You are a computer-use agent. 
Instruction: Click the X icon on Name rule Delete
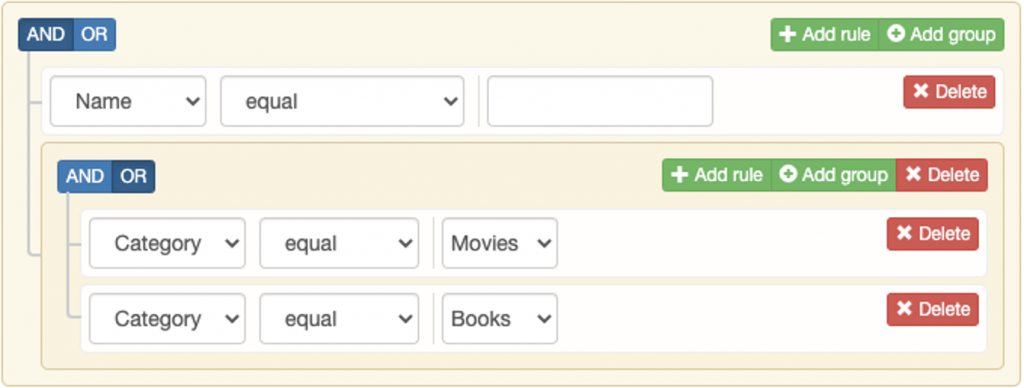[x=921, y=91]
